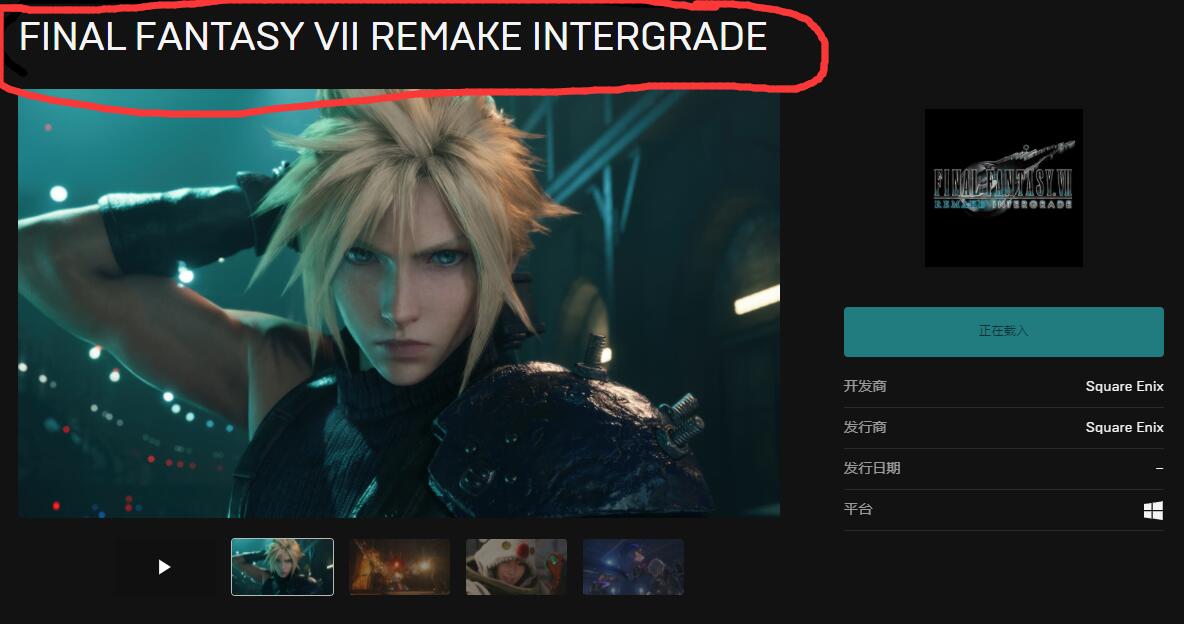The width and height of the screenshot is (1184, 624).
Task: Select the 发行日期 release date label
Action: pyautogui.click(x=871, y=468)
